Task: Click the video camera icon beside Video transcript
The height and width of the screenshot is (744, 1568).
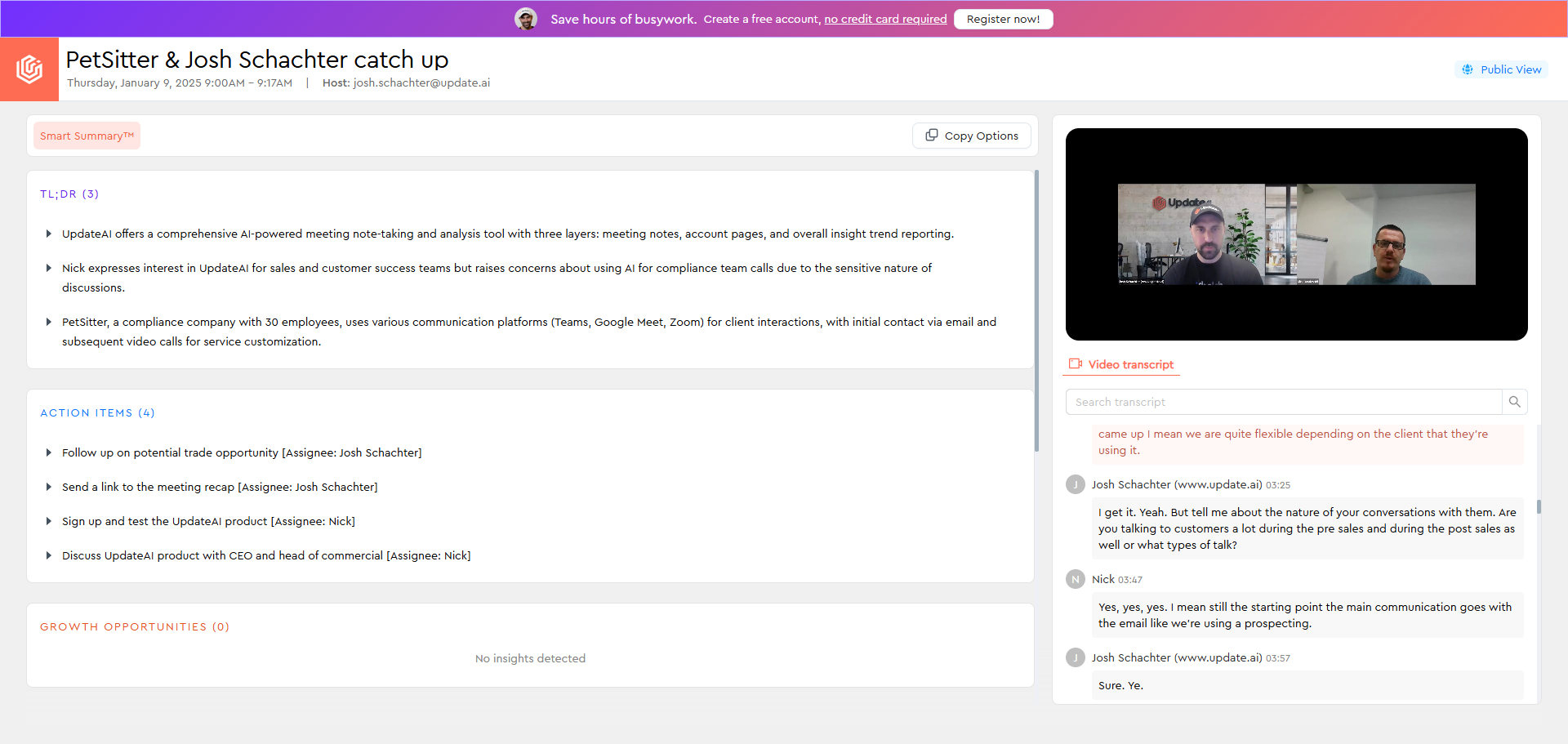Action: [x=1076, y=364]
